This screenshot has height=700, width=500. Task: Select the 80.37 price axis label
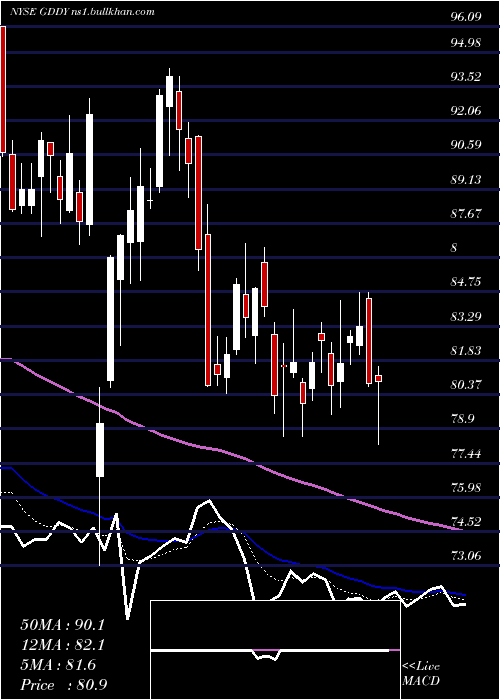click(x=466, y=385)
